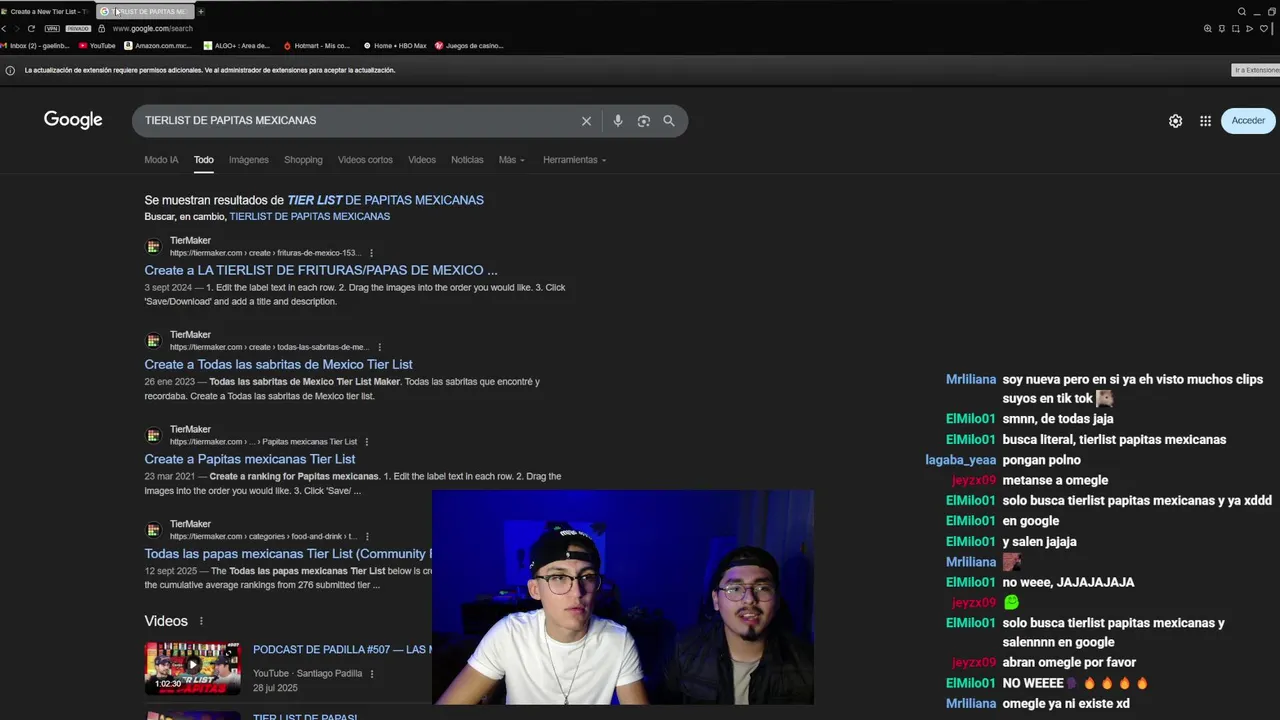
Task: Switch to Imágenes results tab
Action: pyautogui.click(x=249, y=160)
